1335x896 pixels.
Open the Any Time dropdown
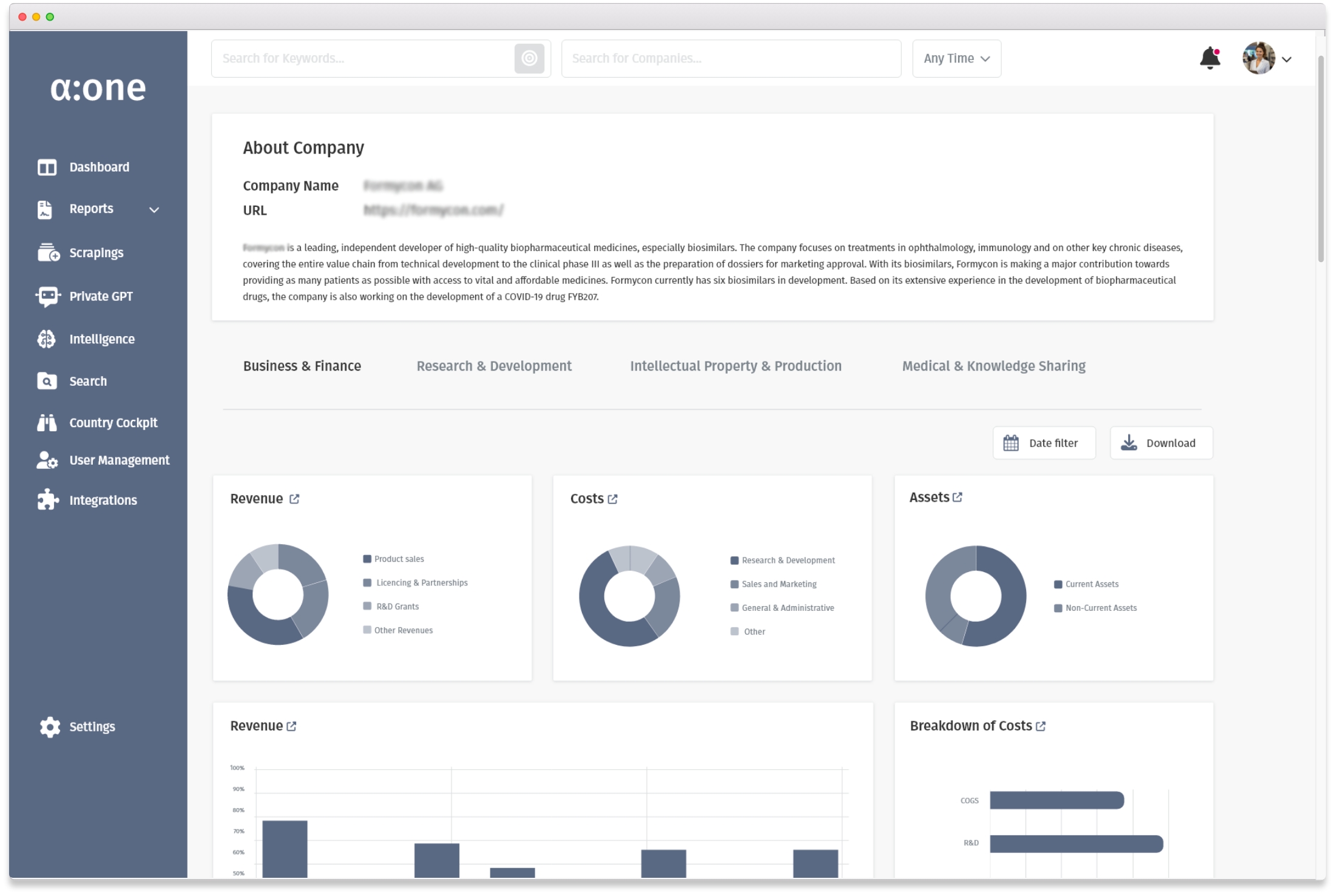pos(956,58)
